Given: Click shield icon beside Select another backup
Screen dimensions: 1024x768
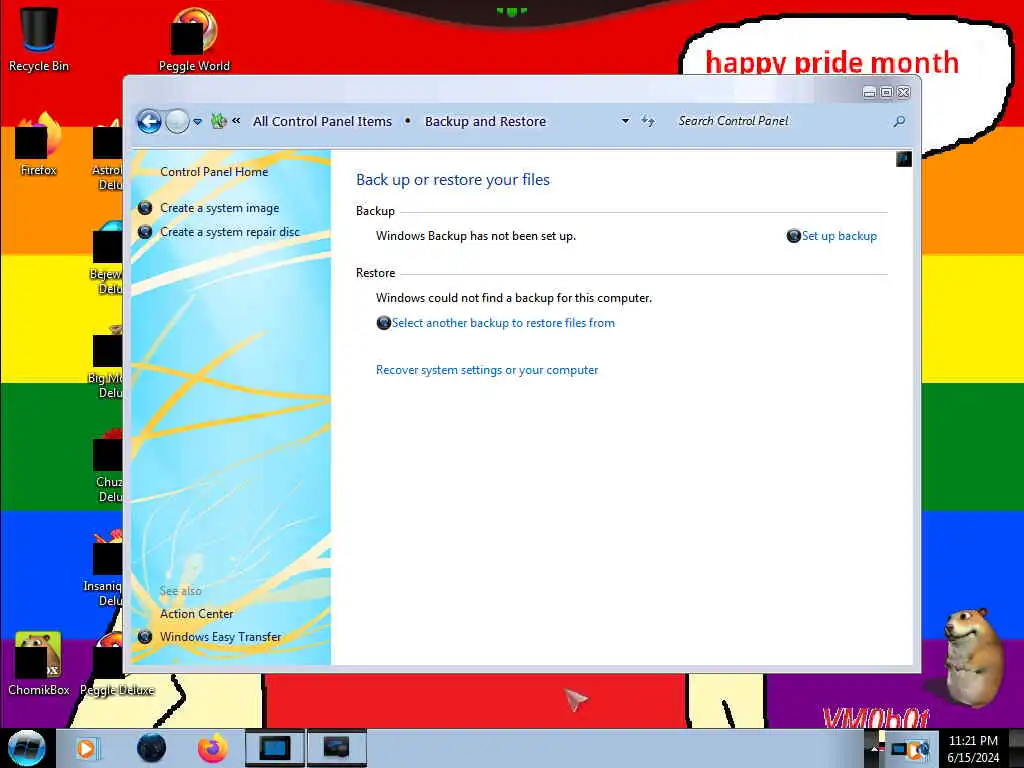Looking at the screenshot, I should [x=383, y=323].
